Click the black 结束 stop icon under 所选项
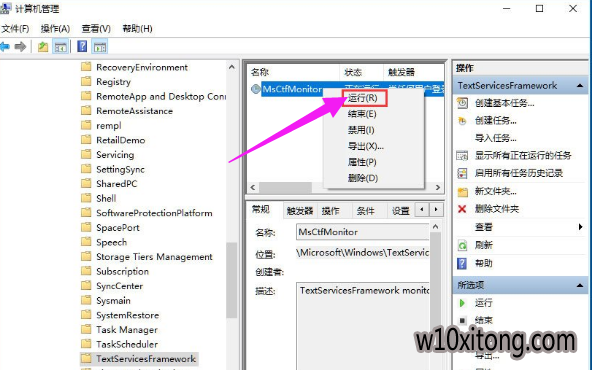The height and width of the screenshot is (370, 592). point(462,321)
